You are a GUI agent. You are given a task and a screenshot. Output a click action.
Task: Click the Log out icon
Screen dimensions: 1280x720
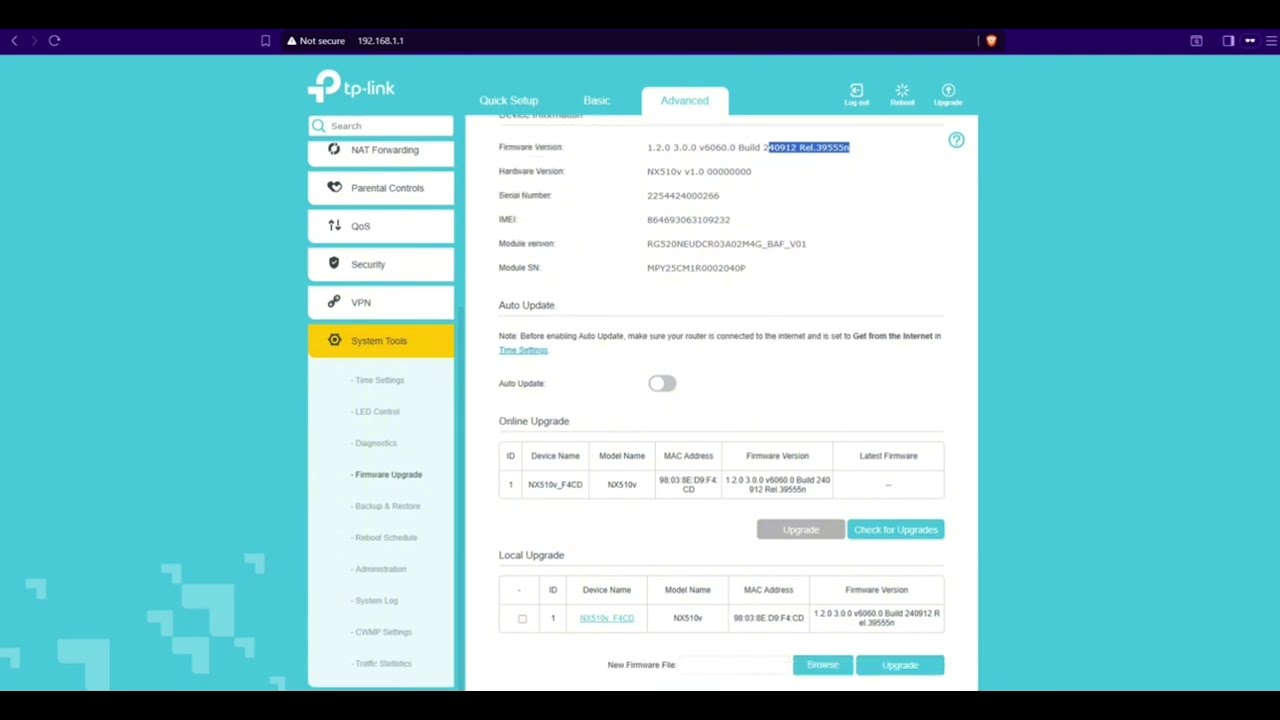coord(856,94)
